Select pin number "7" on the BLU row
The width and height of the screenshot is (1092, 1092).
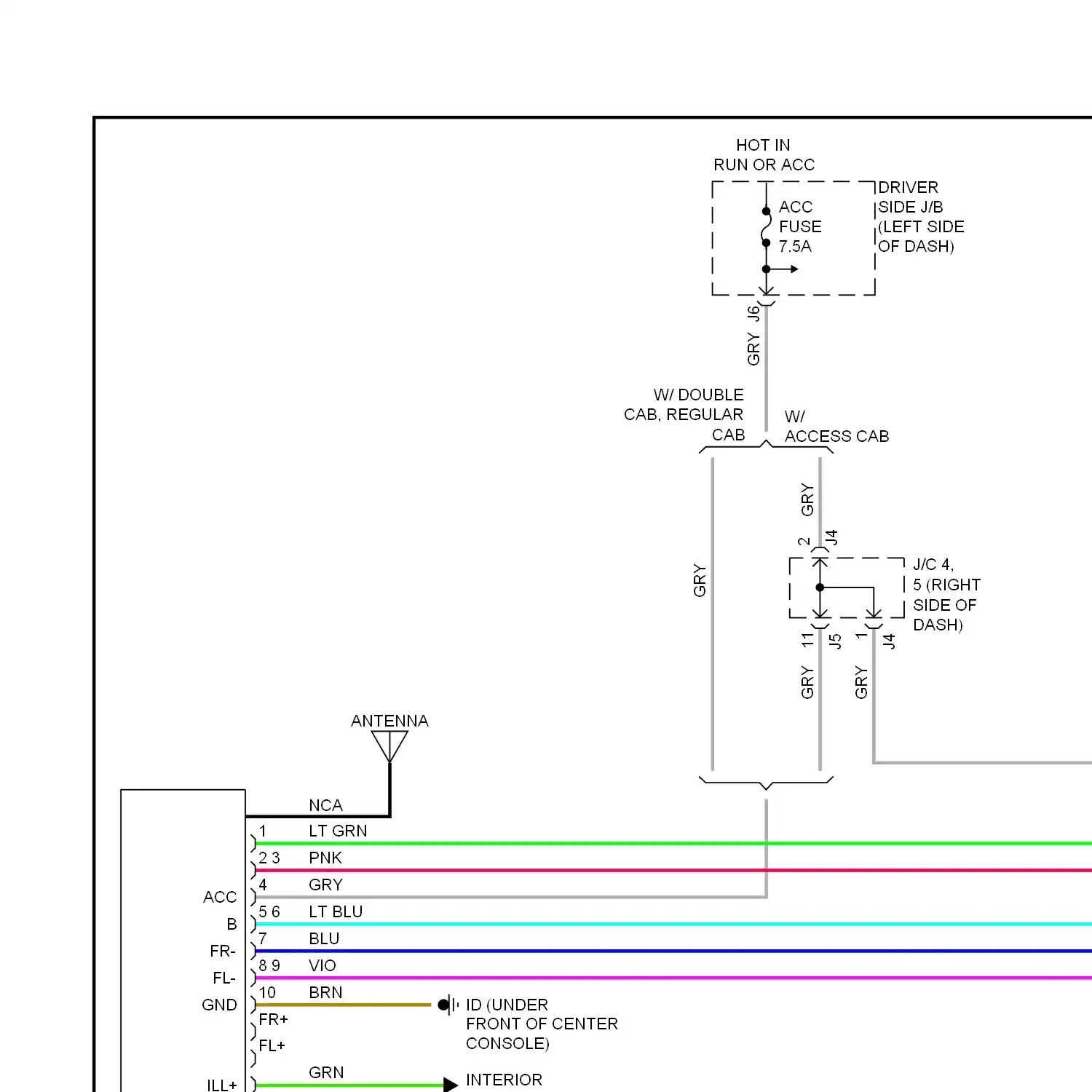pos(263,938)
